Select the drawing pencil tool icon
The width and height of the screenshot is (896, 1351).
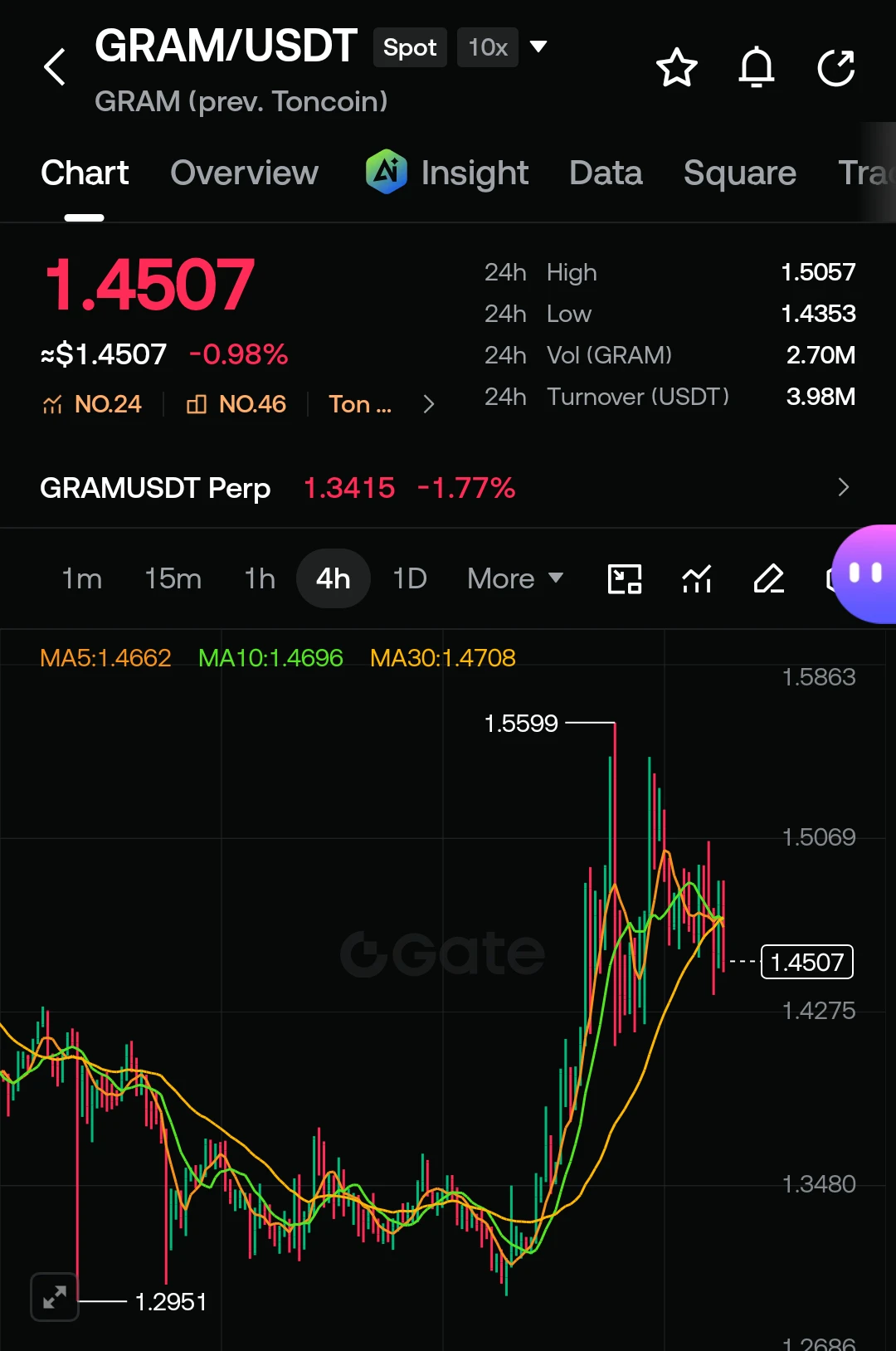(x=769, y=578)
